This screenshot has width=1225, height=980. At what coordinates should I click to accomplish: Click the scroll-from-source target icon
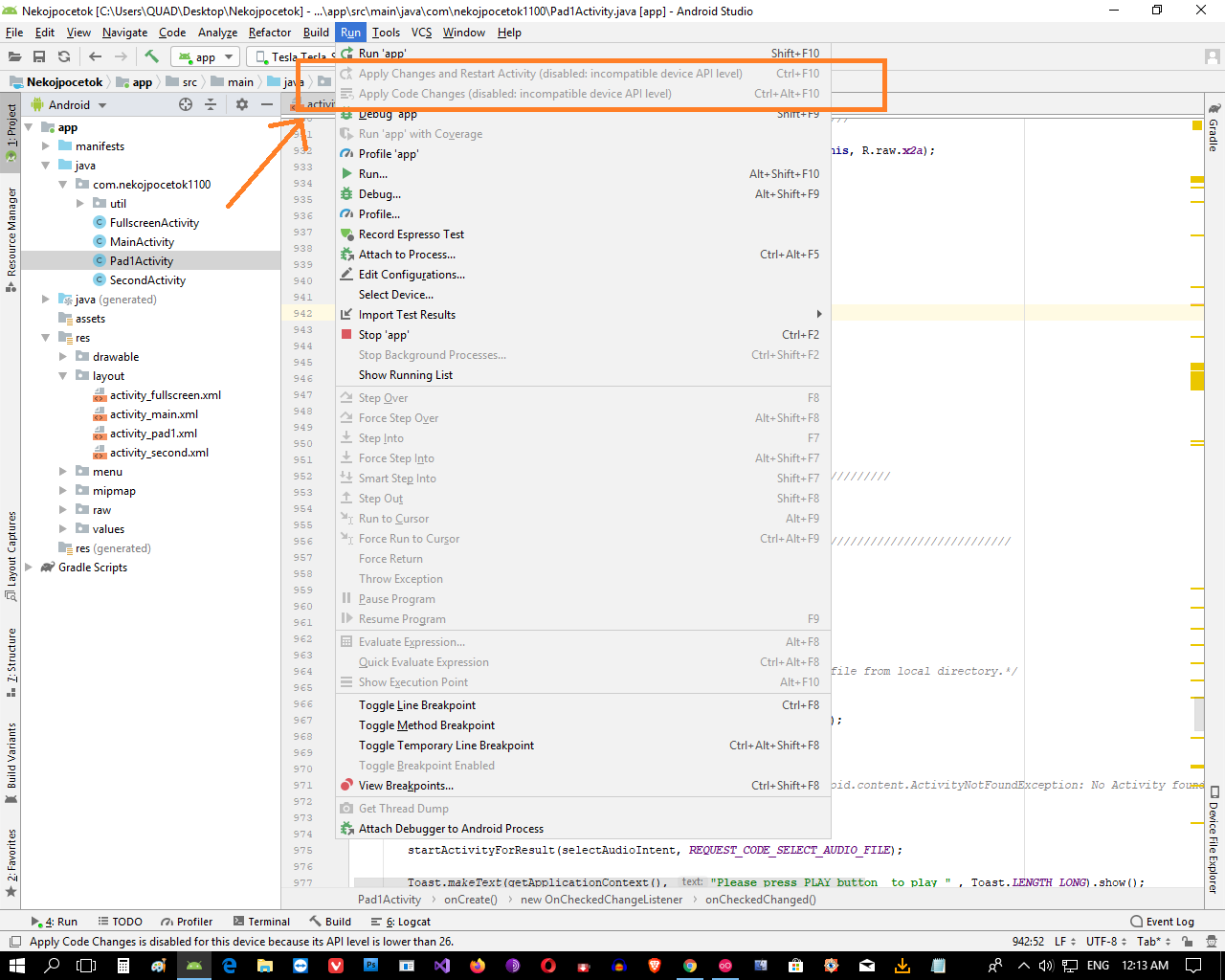coord(186,104)
